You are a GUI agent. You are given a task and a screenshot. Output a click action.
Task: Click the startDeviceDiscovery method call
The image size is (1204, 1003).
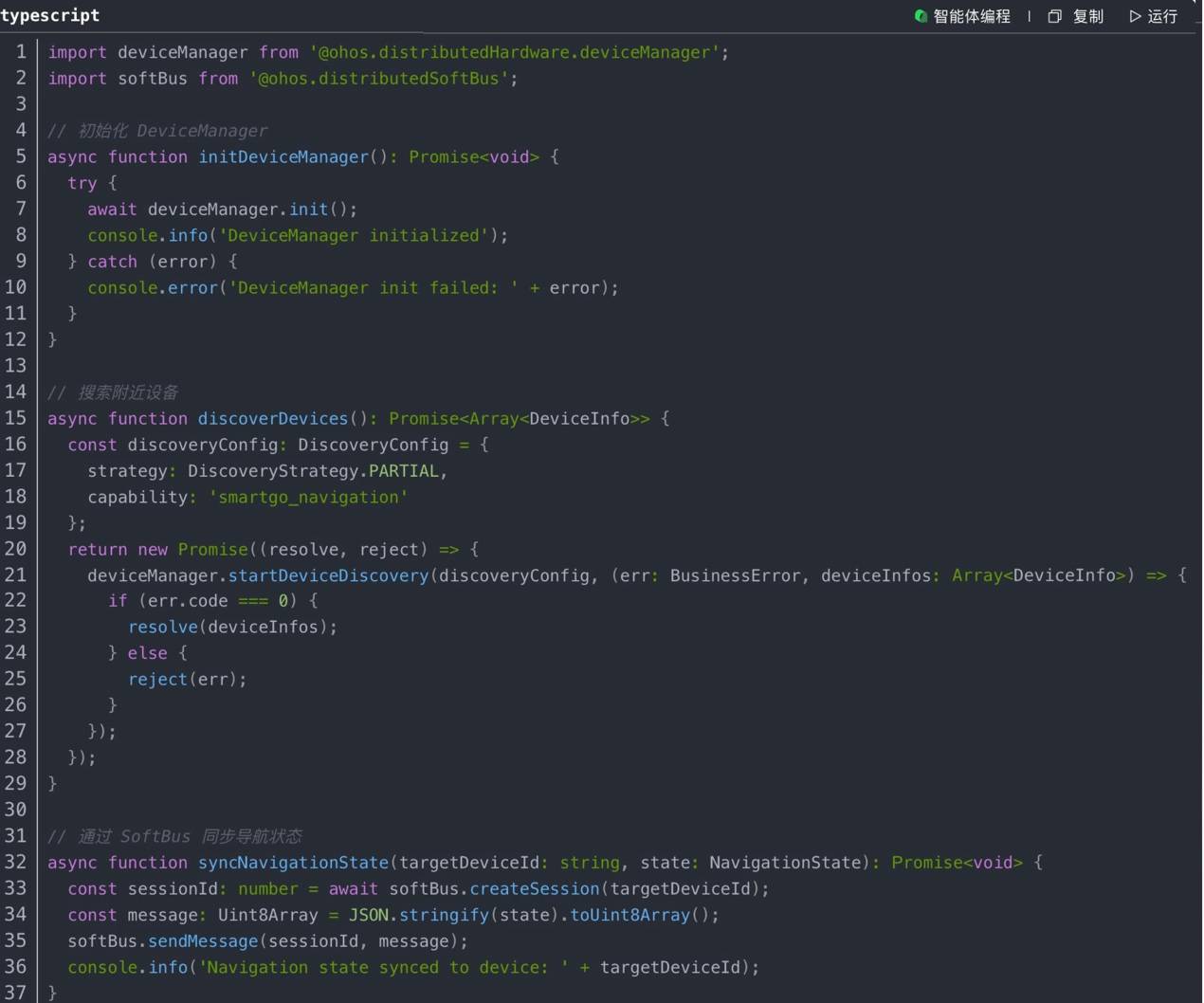(x=328, y=575)
